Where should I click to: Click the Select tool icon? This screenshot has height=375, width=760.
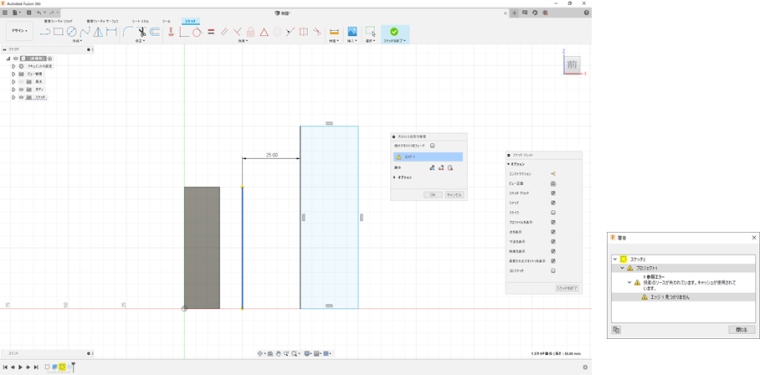pos(370,32)
